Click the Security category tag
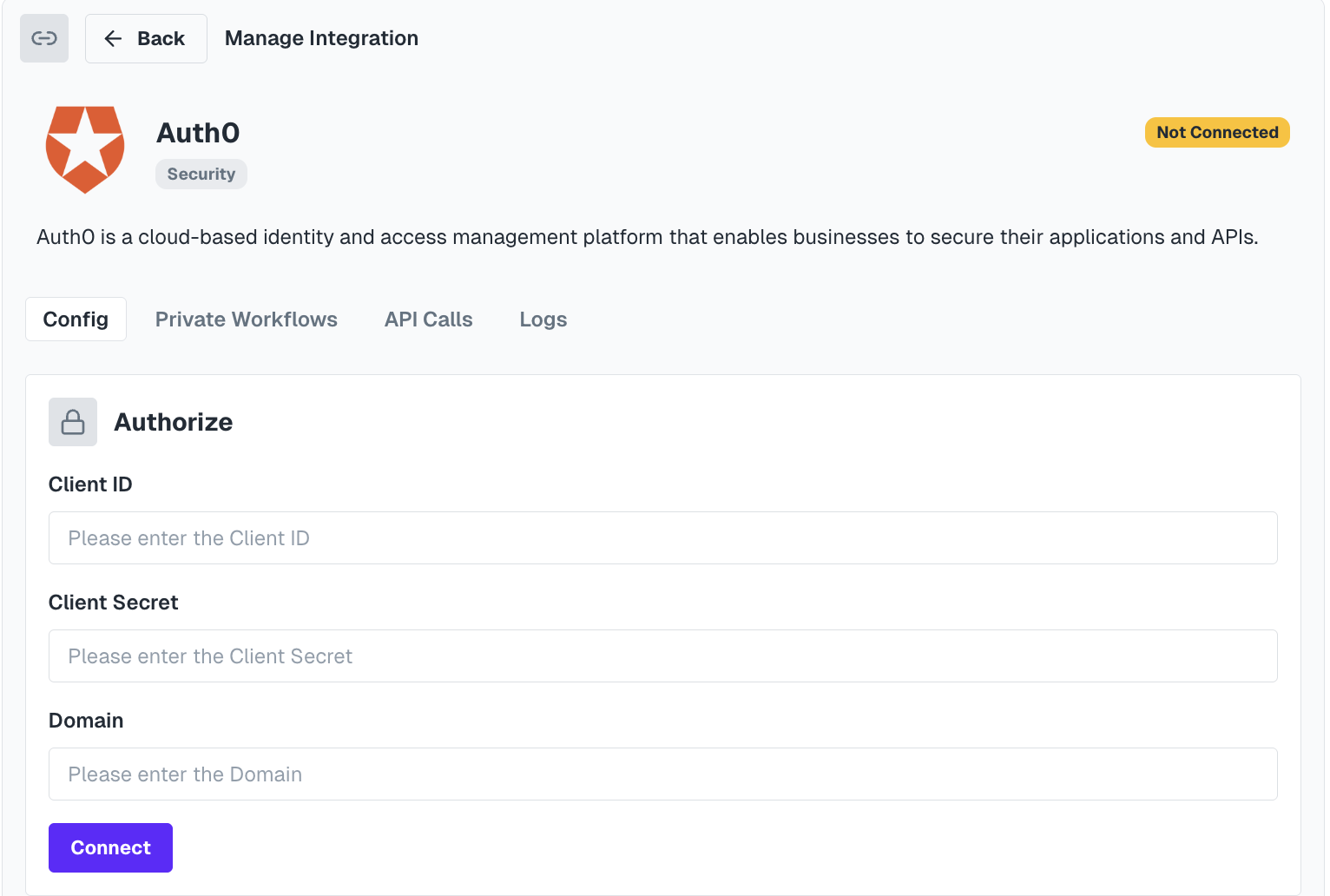The width and height of the screenshot is (1330, 896). pyautogui.click(x=201, y=174)
